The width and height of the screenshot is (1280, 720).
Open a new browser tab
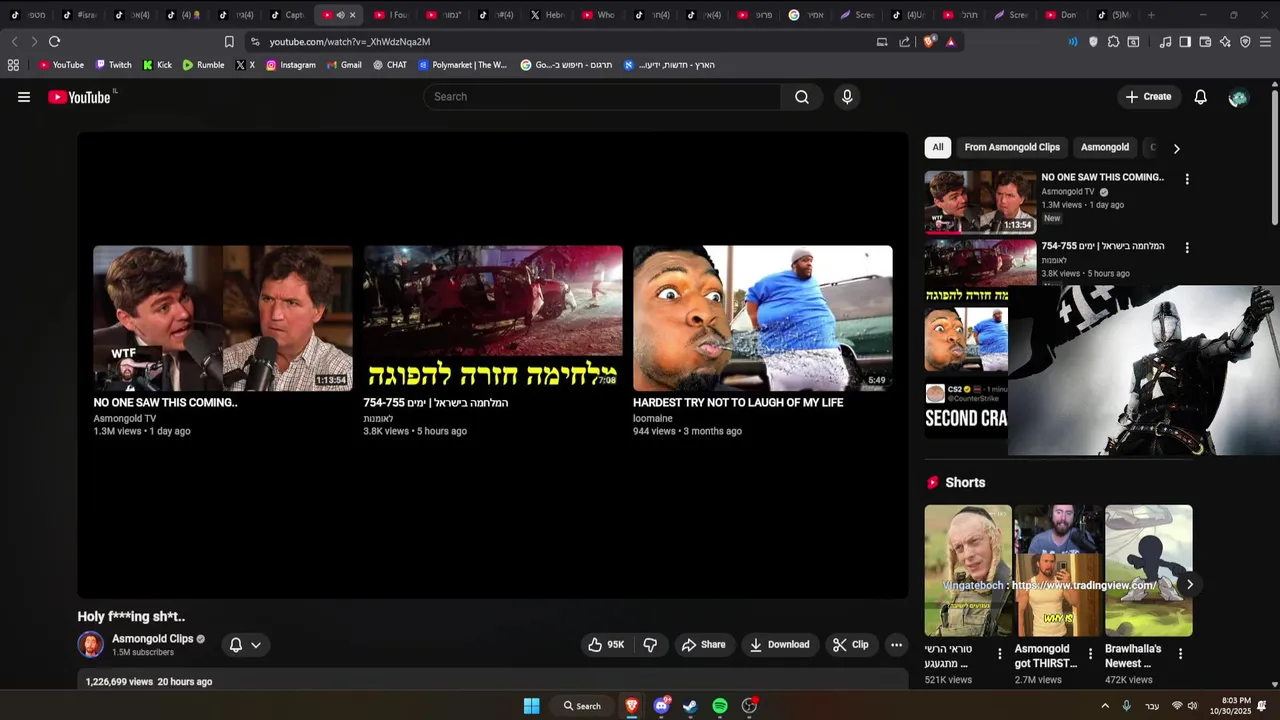point(1151,15)
